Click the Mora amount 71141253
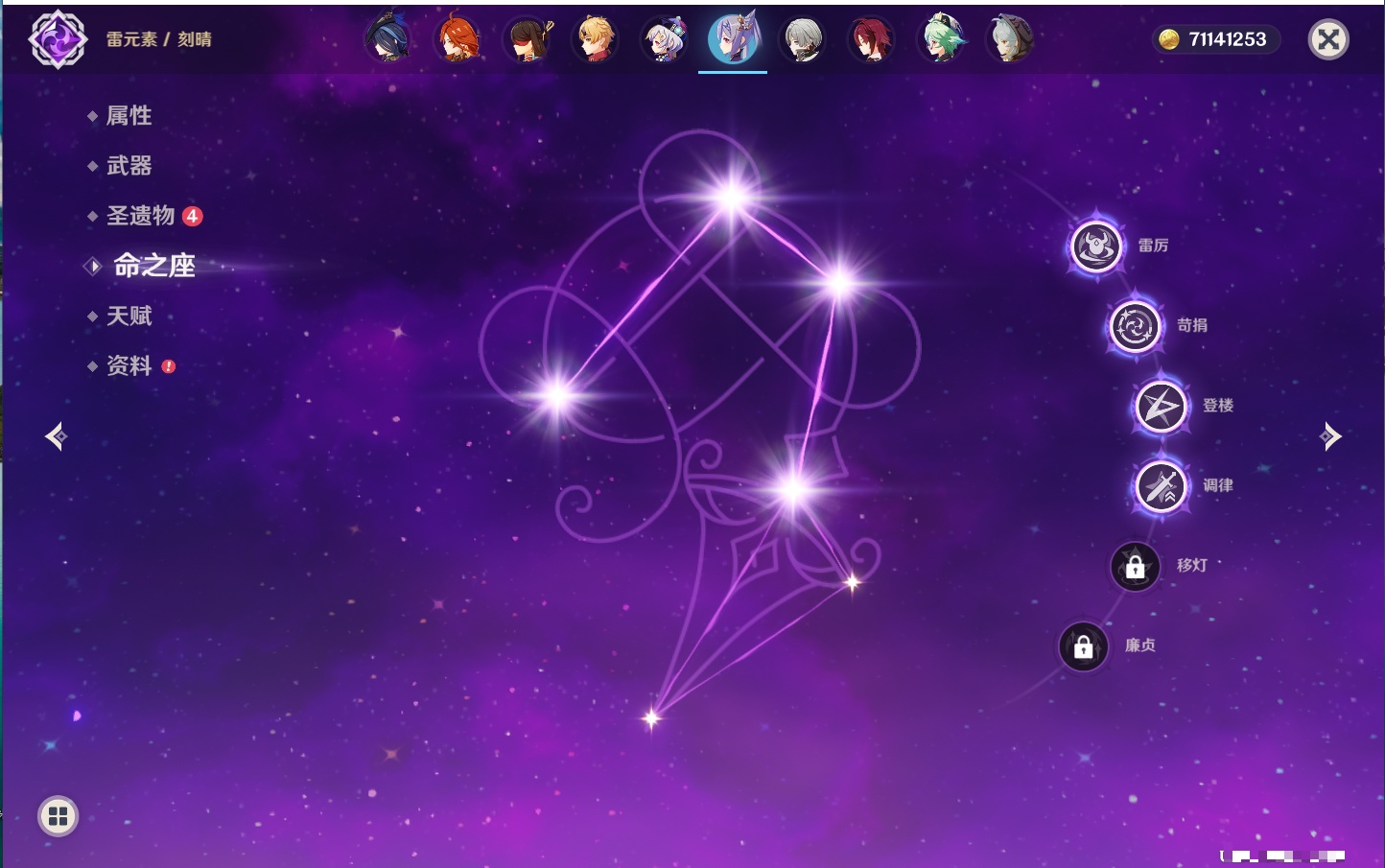Image resolution: width=1385 pixels, height=868 pixels. tap(1228, 39)
